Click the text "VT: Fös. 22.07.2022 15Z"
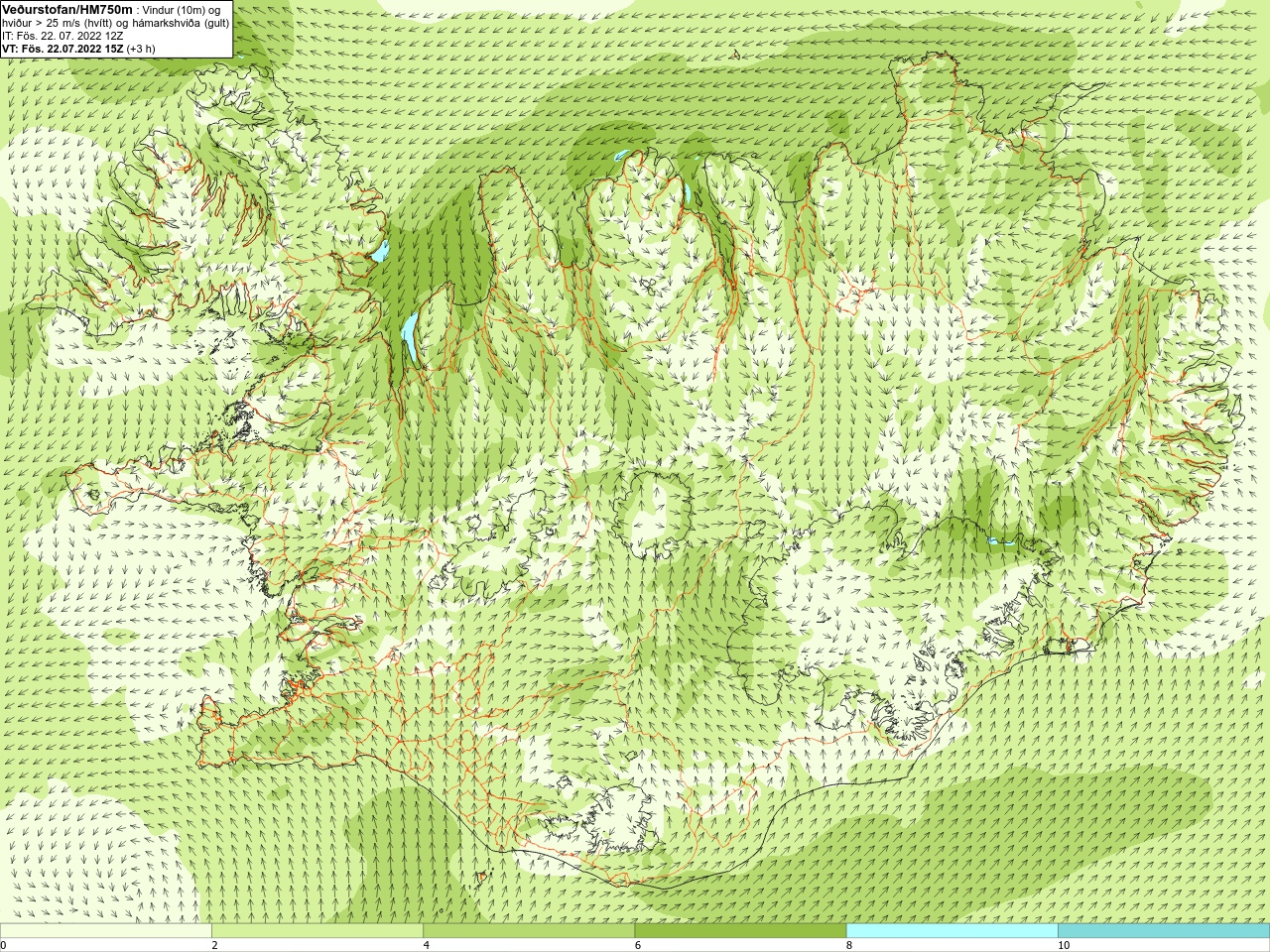1270x952 pixels. [x=63, y=49]
